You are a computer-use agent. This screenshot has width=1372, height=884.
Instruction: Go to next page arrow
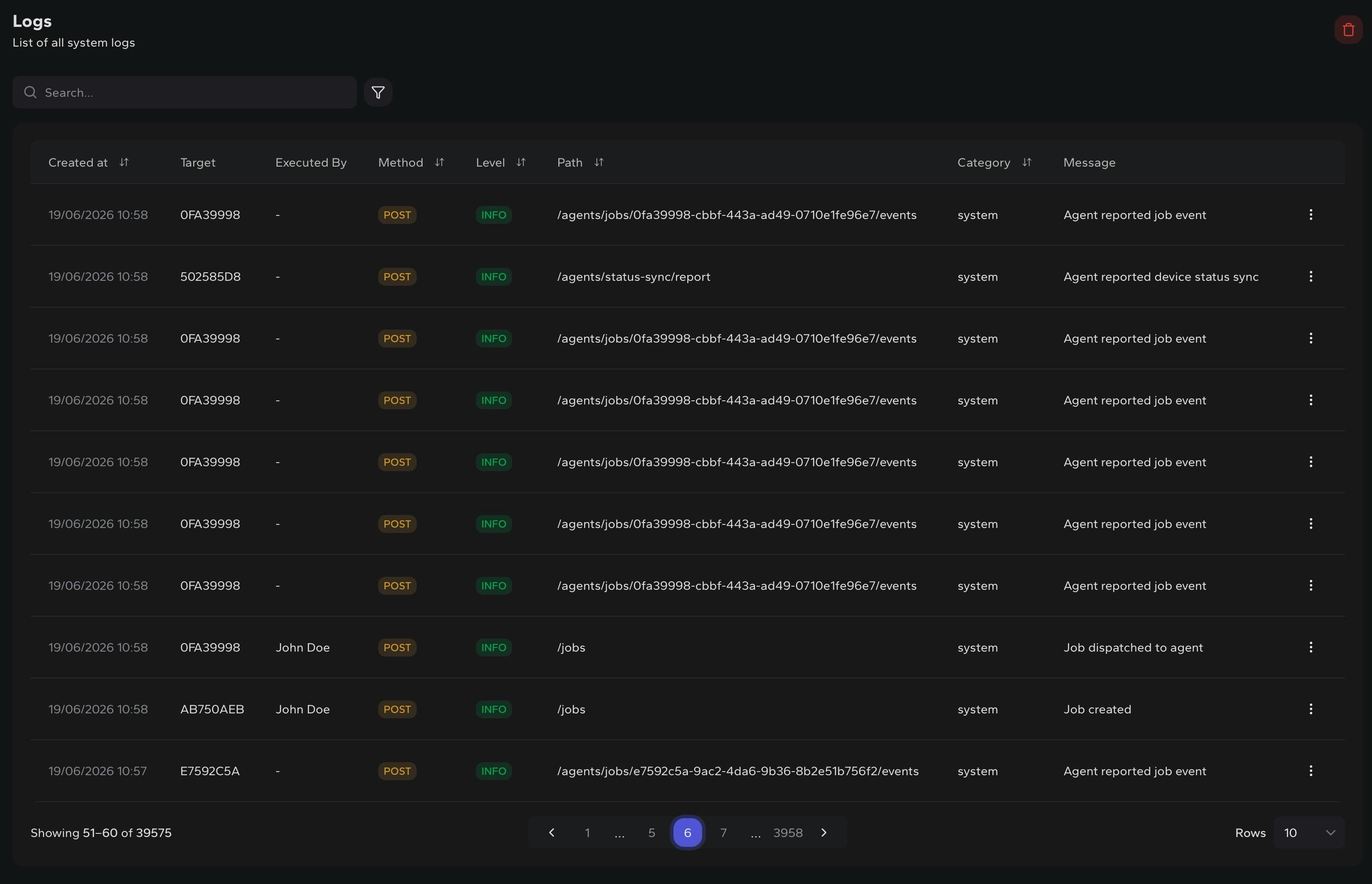(824, 833)
